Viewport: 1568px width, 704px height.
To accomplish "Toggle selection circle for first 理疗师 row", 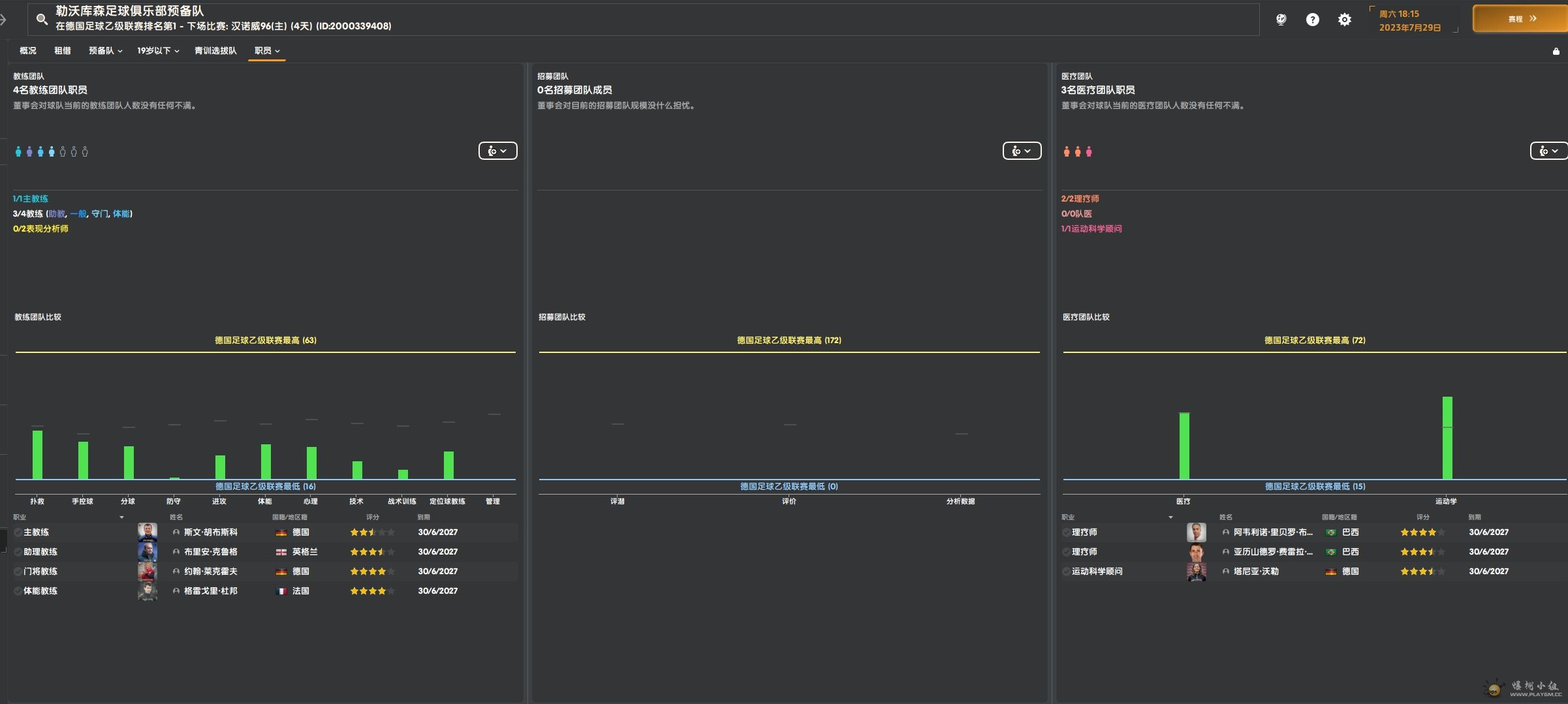I will tap(1066, 532).
